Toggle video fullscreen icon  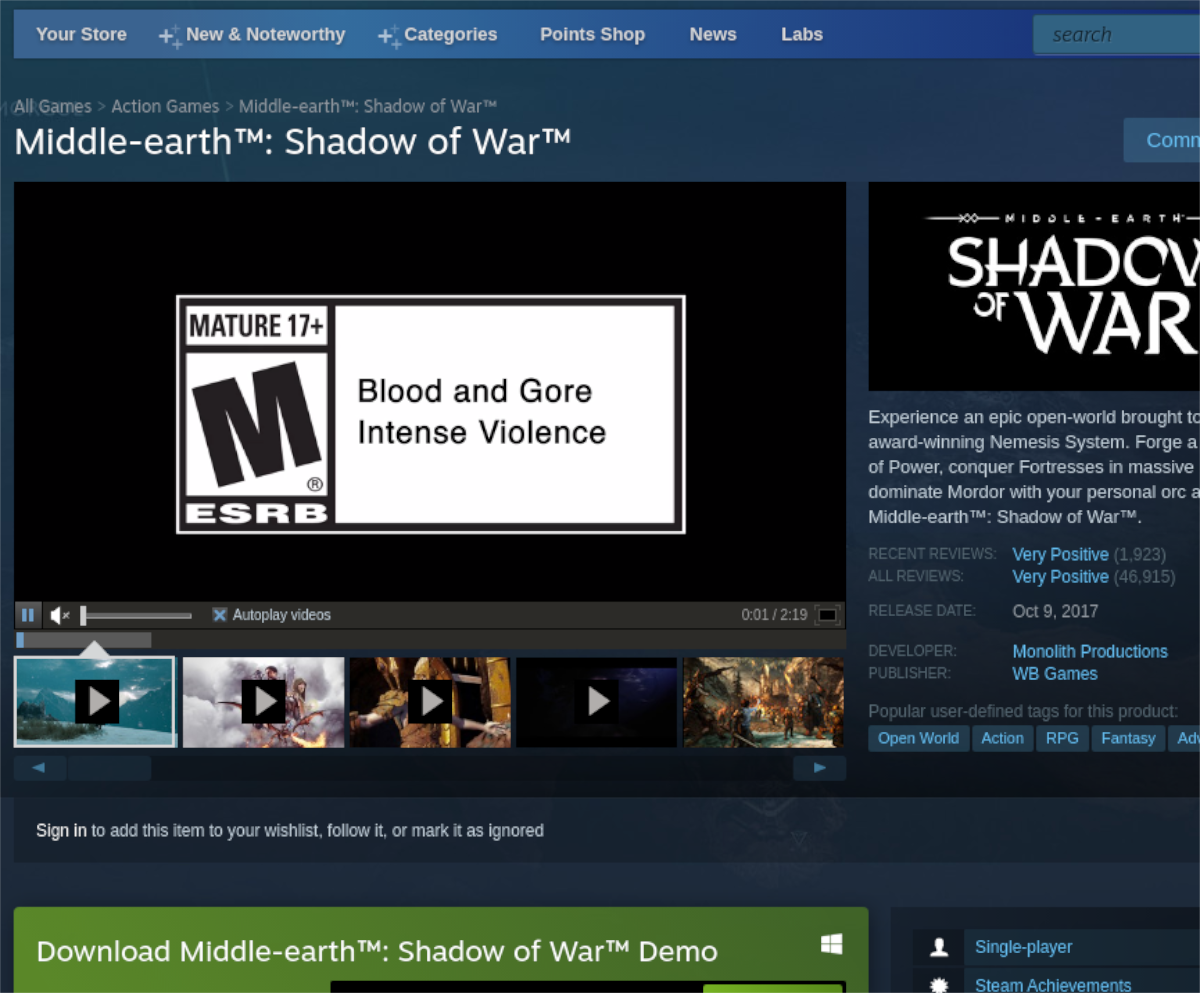[x=827, y=615]
